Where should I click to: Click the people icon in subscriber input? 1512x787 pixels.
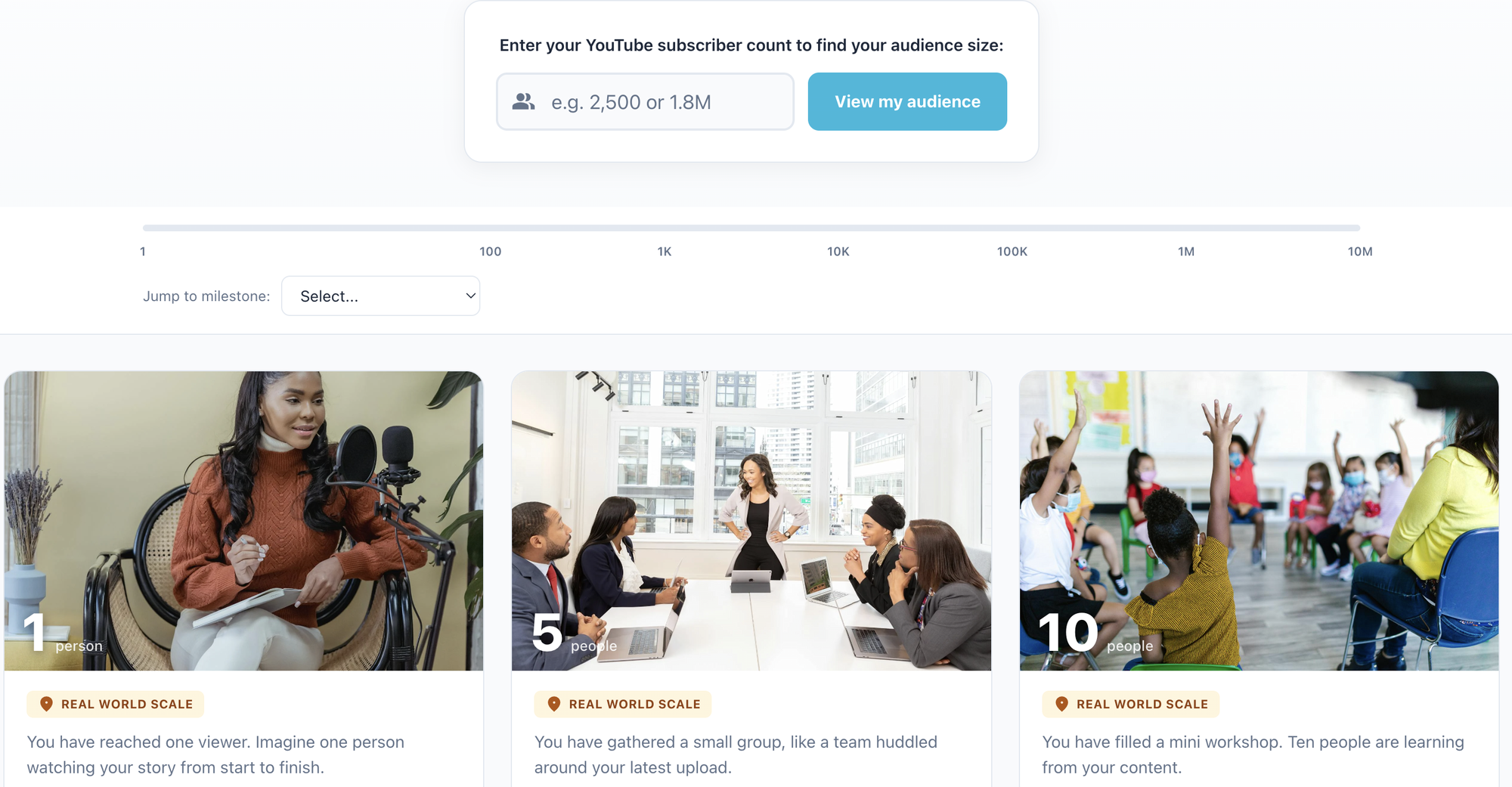pos(523,101)
